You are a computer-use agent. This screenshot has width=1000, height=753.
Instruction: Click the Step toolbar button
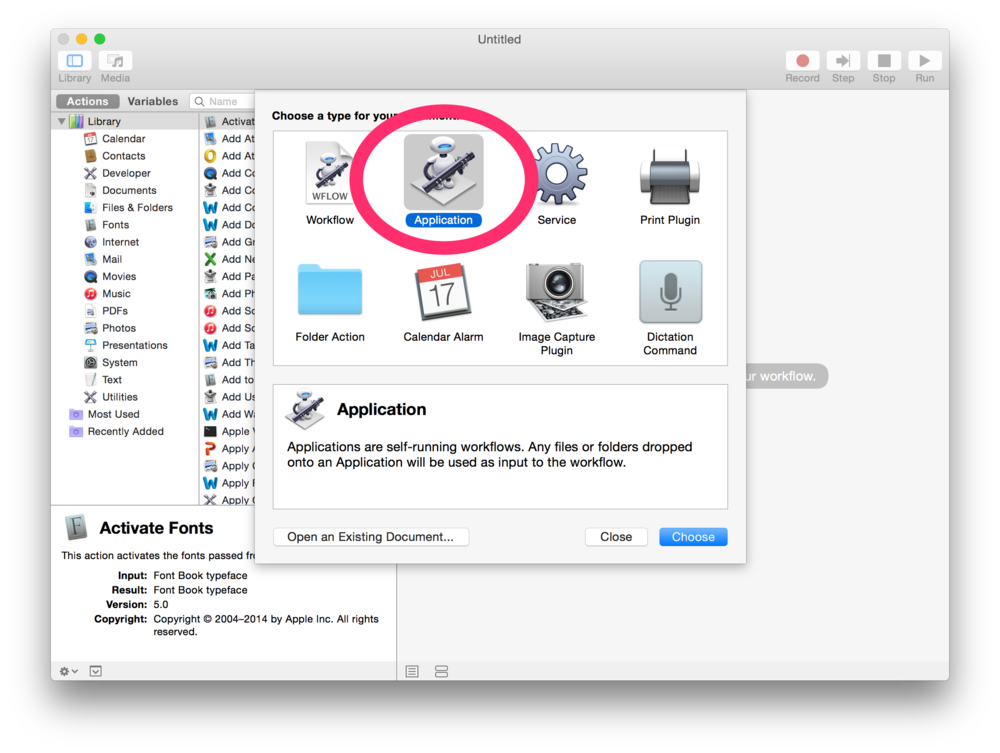click(843, 61)
